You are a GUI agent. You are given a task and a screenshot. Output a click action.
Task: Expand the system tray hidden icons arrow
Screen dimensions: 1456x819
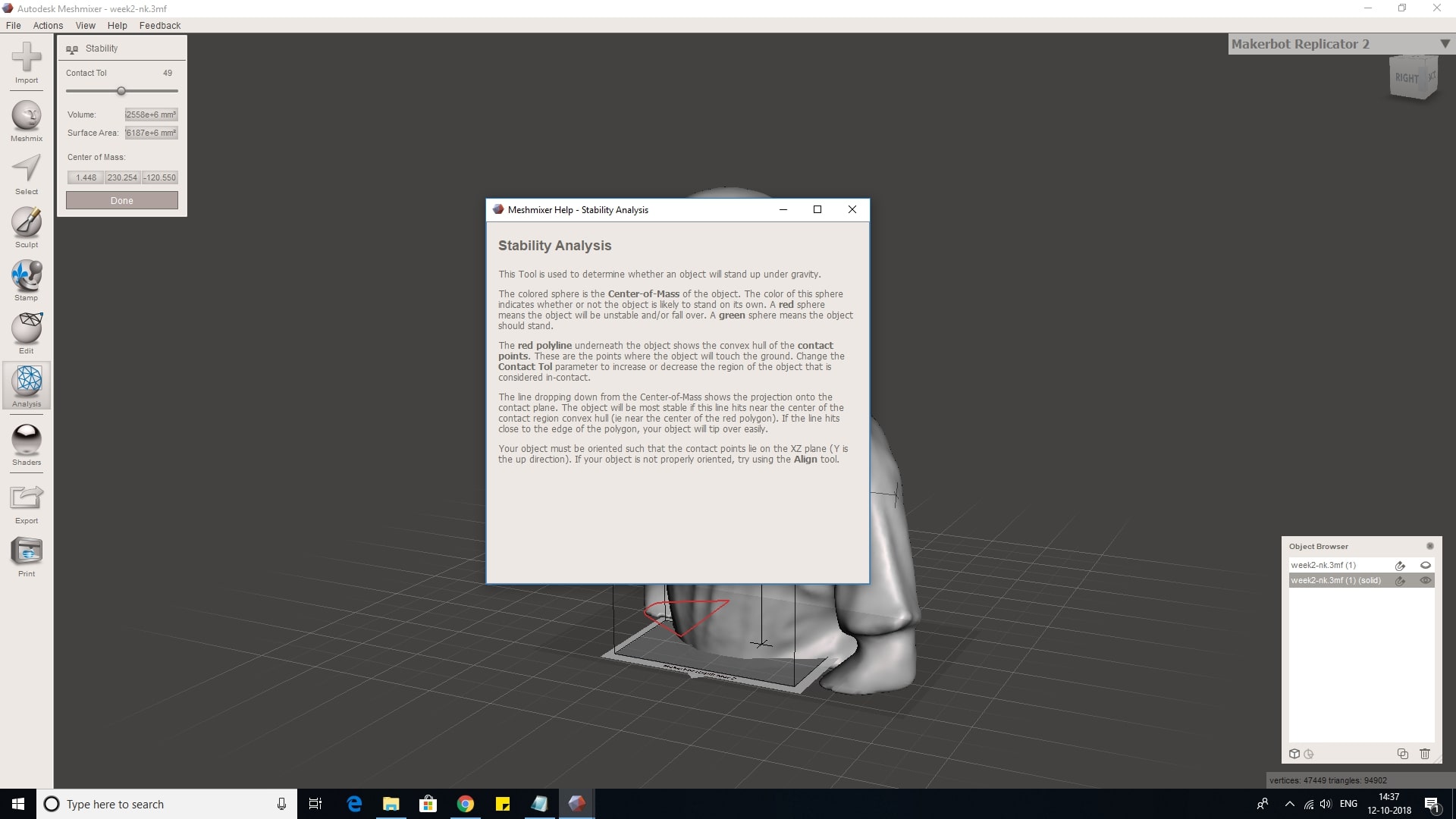(1289, 804)
